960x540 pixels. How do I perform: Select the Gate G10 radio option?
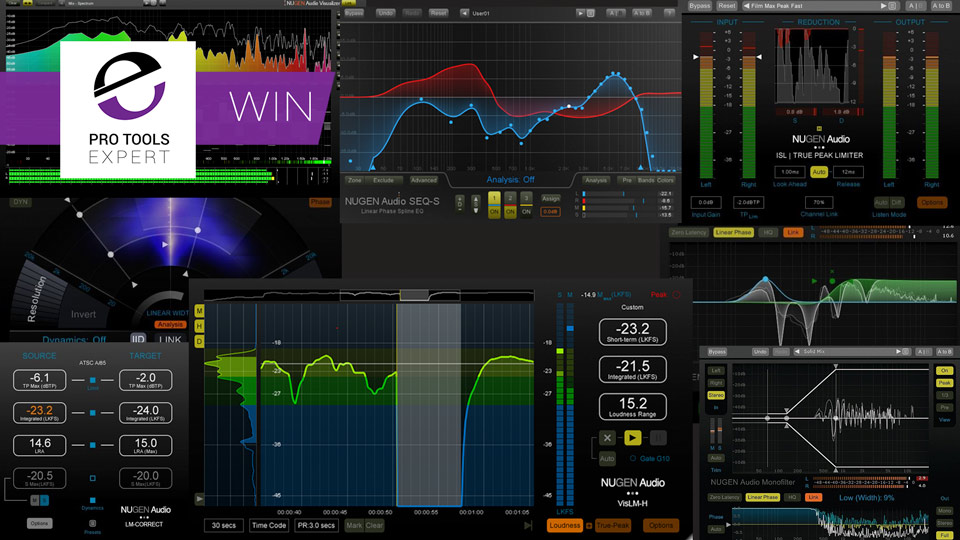pyautogui.click(x=633, y=459)
